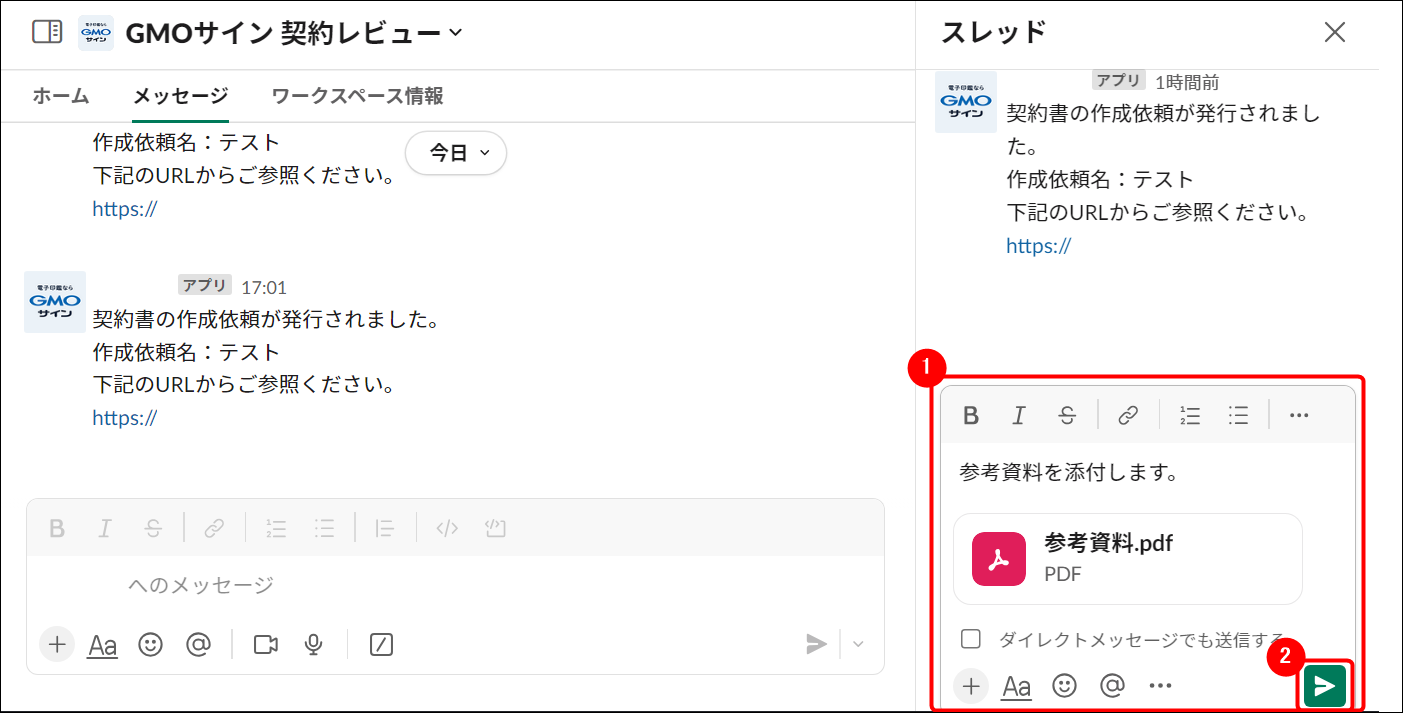1403x713 pixels.
Task: Open the 今日 date navigation dropdown
Action: pyautogui.click(x=456, y=152)
